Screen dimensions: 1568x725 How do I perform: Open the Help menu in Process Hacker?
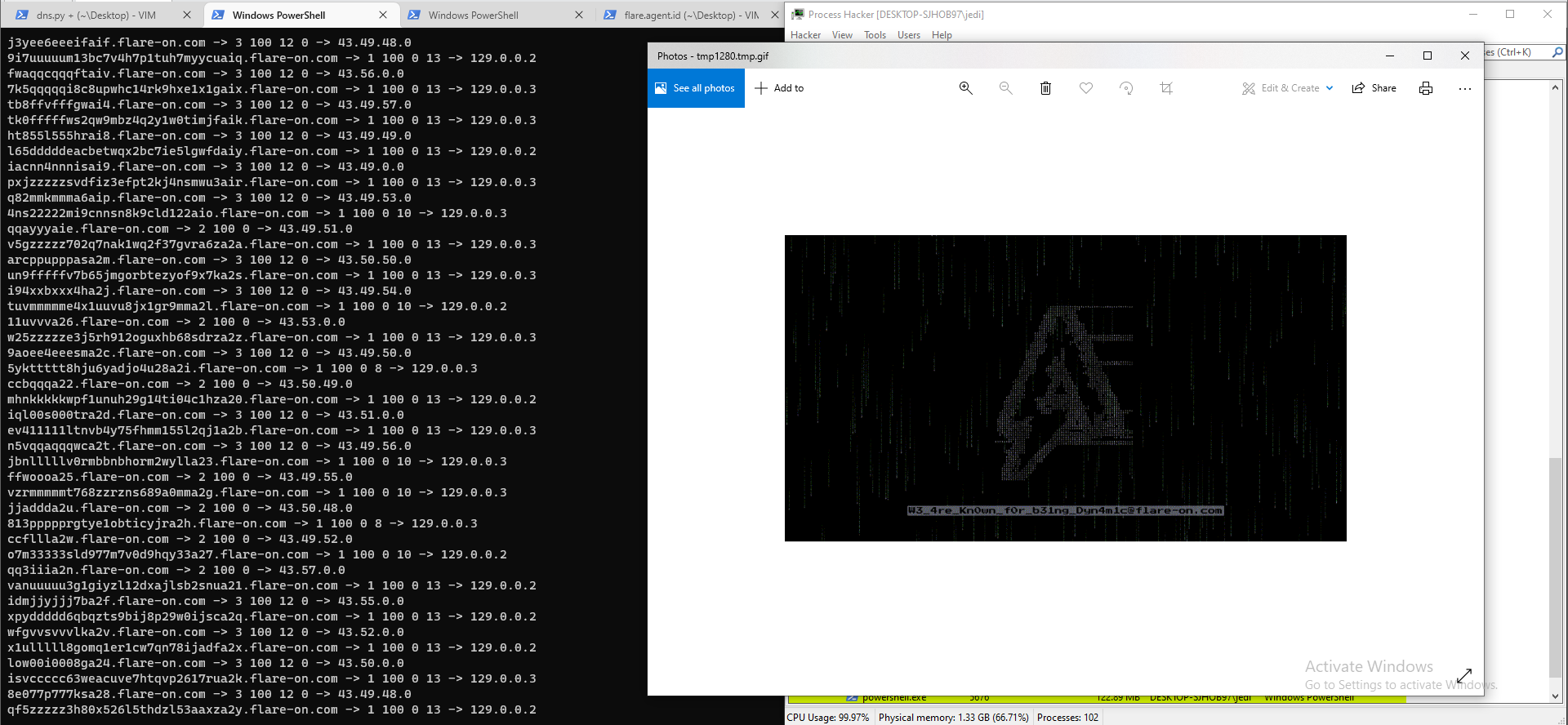pos(942,35)
